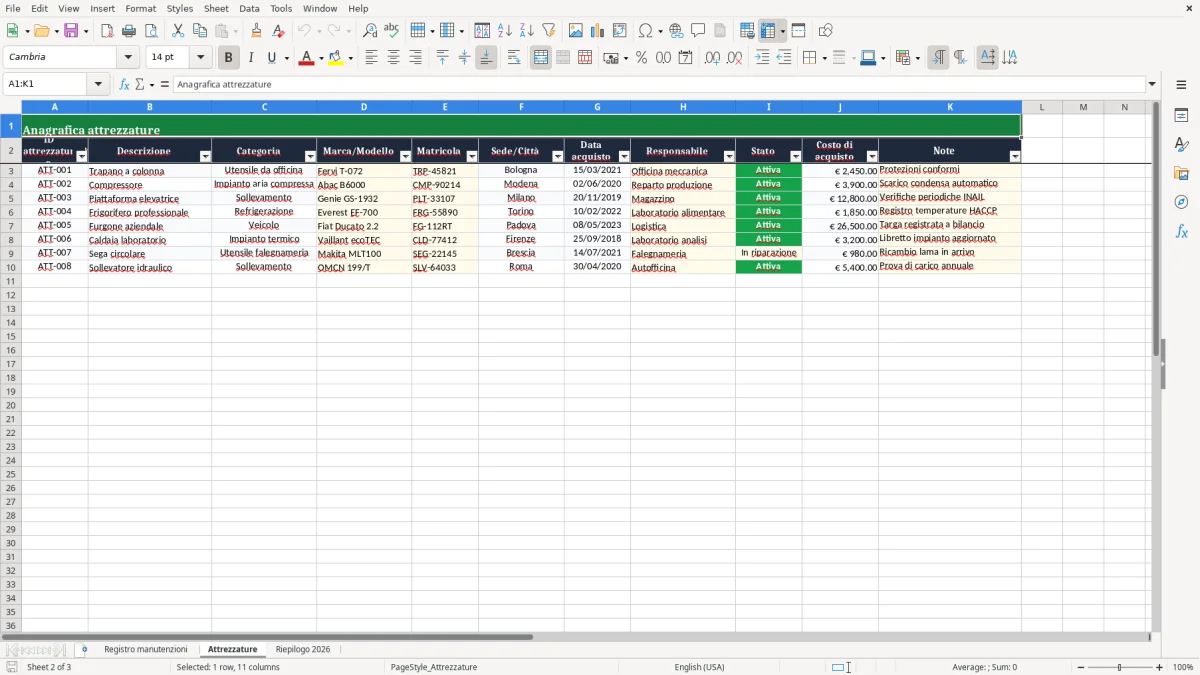This screenshot has width=1200, height=675.
Task: Click the font color red swatch button
Action: (x=305, y=58)
